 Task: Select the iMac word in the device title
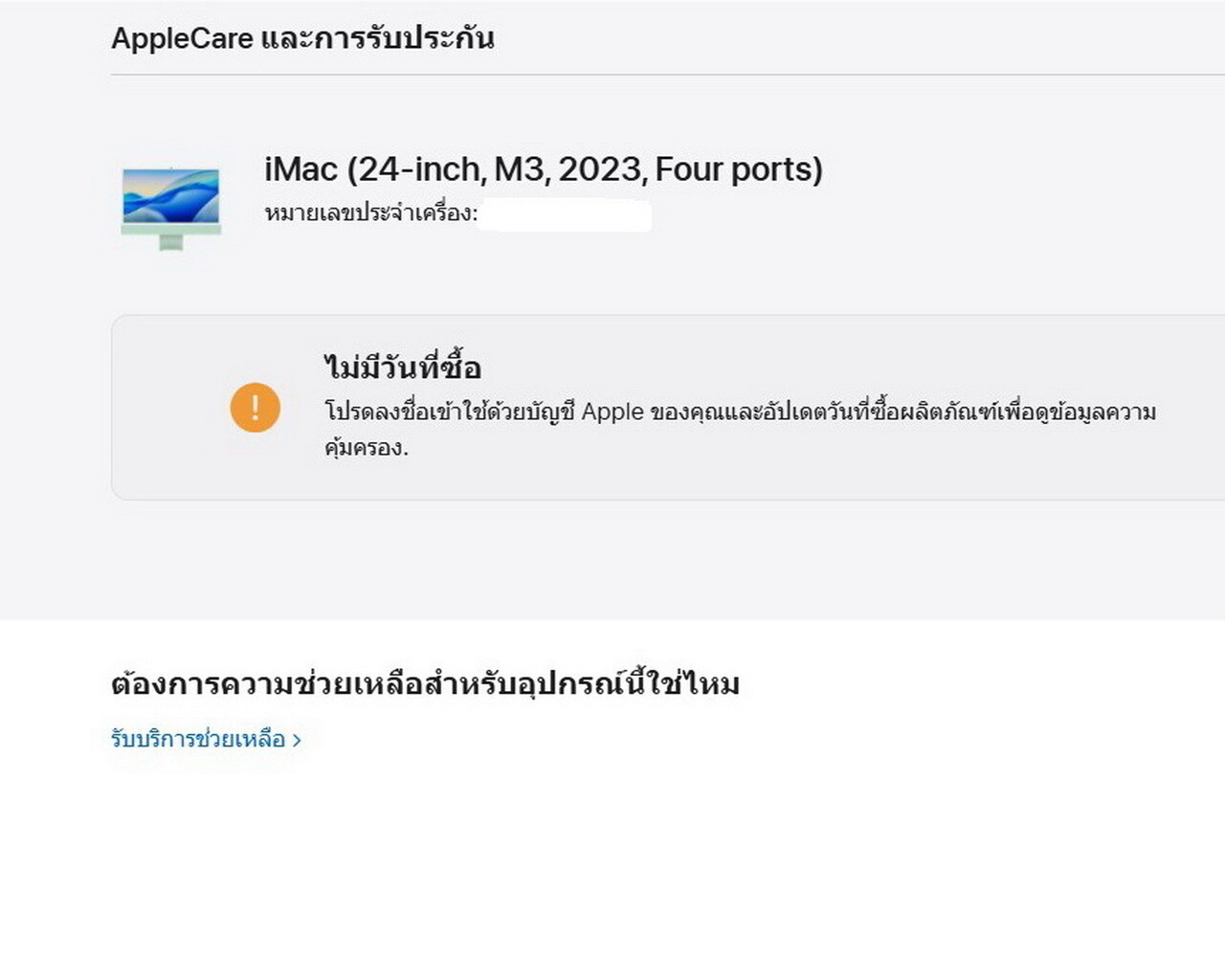301,169
